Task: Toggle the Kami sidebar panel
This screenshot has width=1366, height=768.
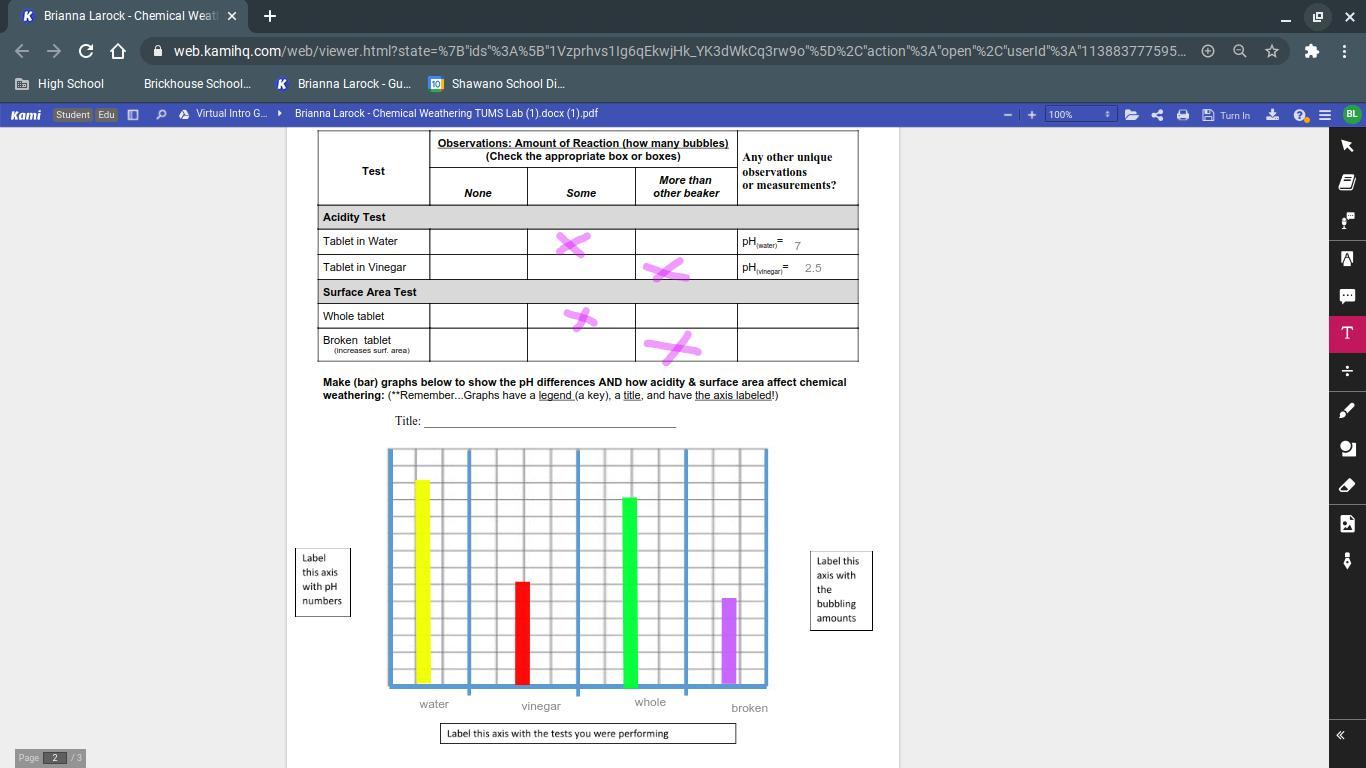Action: click(x=133, y=115)
